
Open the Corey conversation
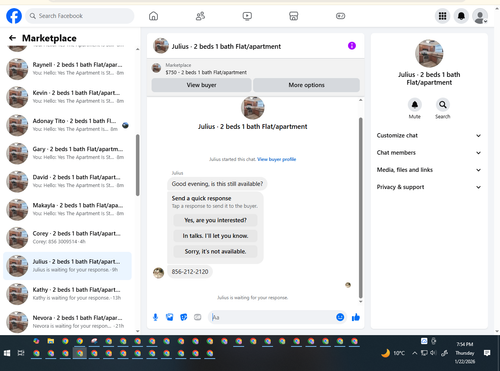[67, 238]
